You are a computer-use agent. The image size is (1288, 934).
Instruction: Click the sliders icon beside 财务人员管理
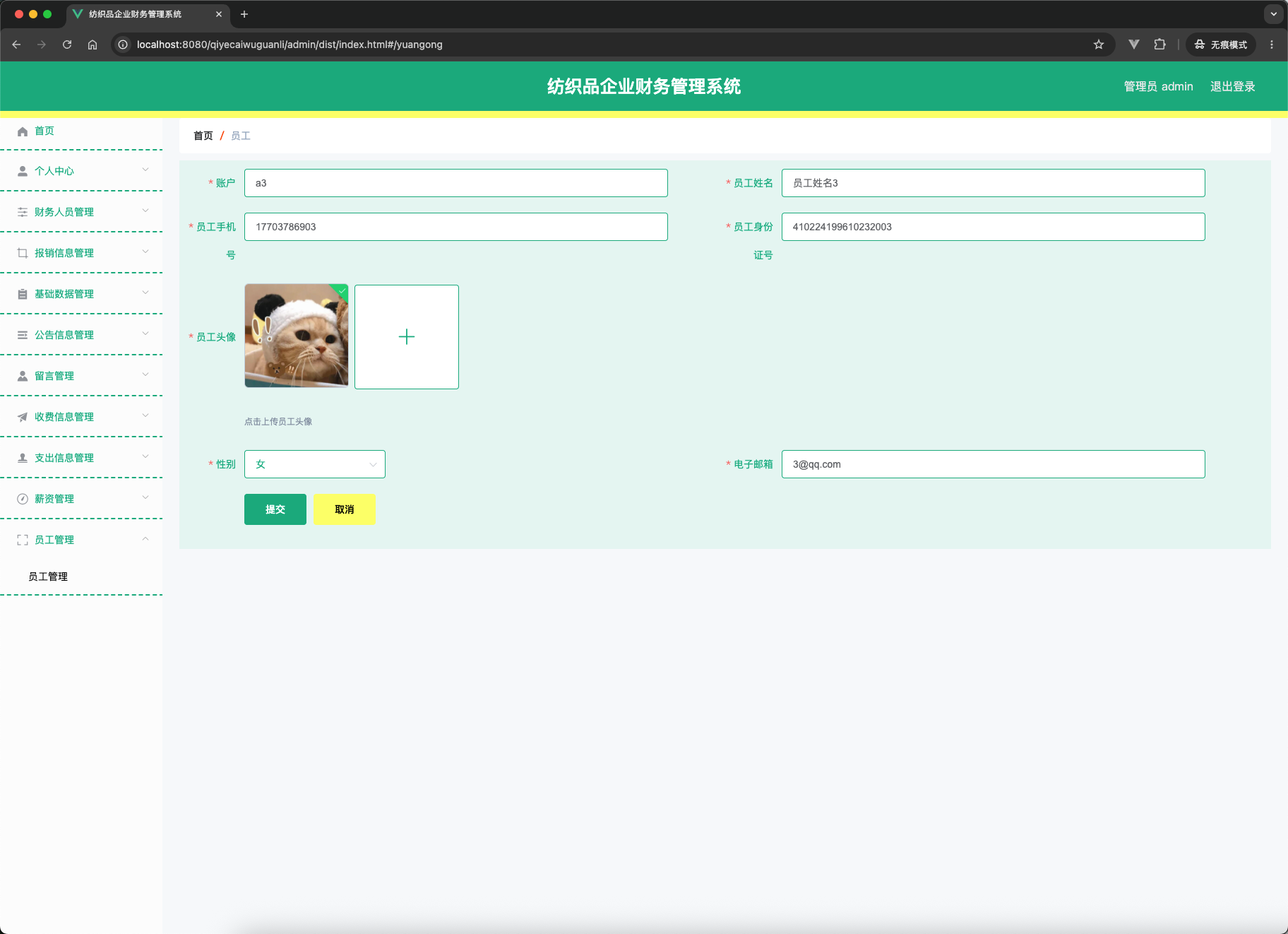click(23, 212)
